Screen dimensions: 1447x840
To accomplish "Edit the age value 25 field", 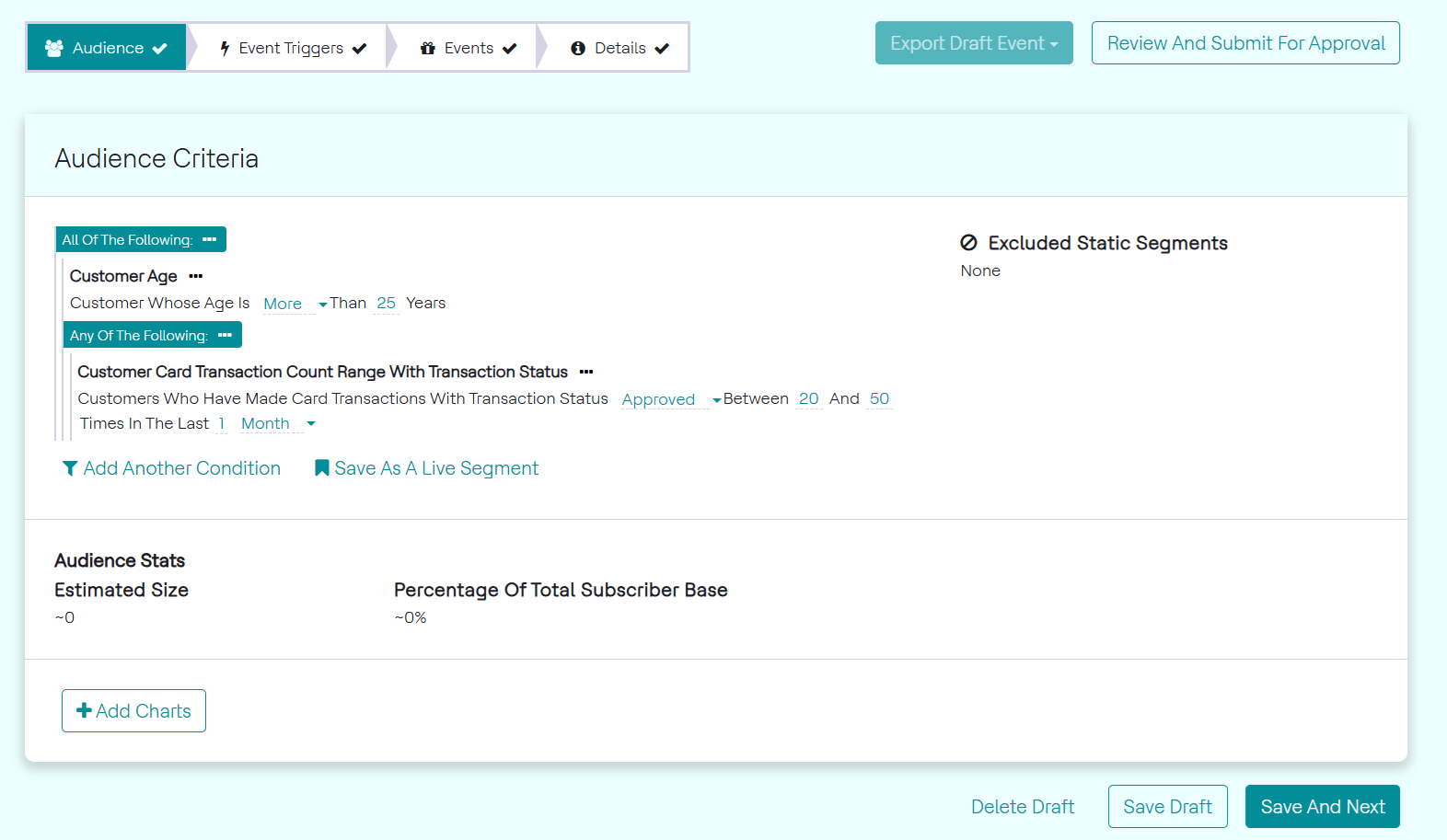I will pyautogui.click(x=387, y=303).
